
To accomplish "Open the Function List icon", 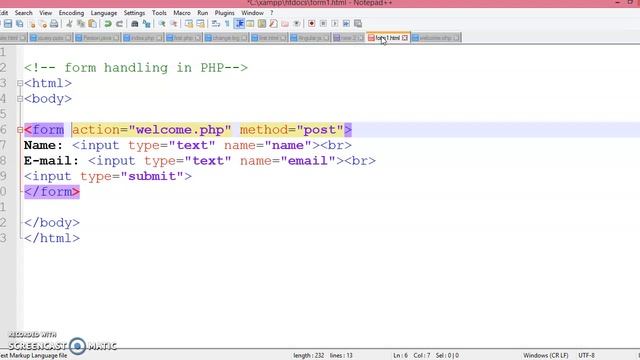I will 273,24.
